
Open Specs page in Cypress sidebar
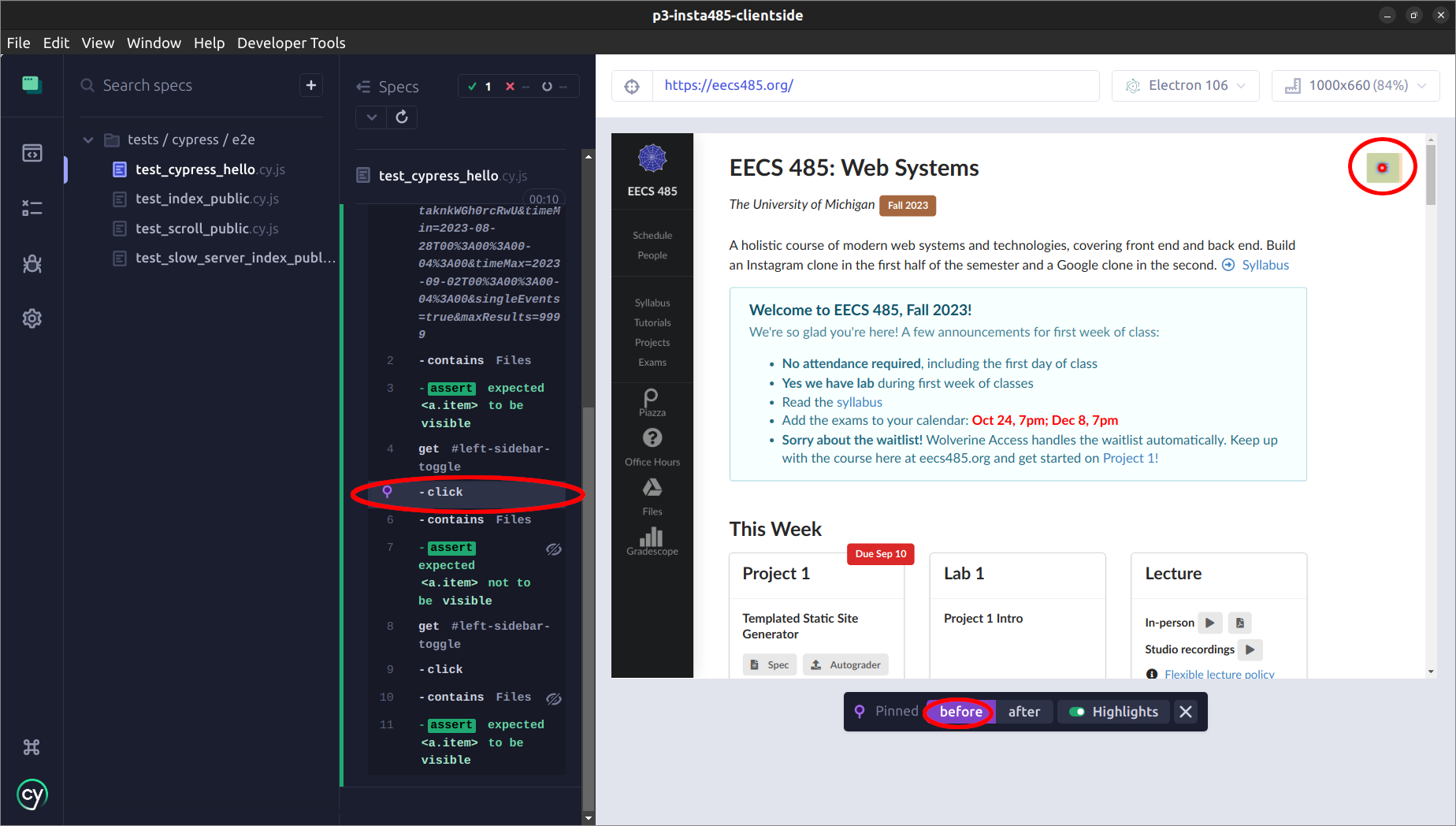[x=32, y=153]
